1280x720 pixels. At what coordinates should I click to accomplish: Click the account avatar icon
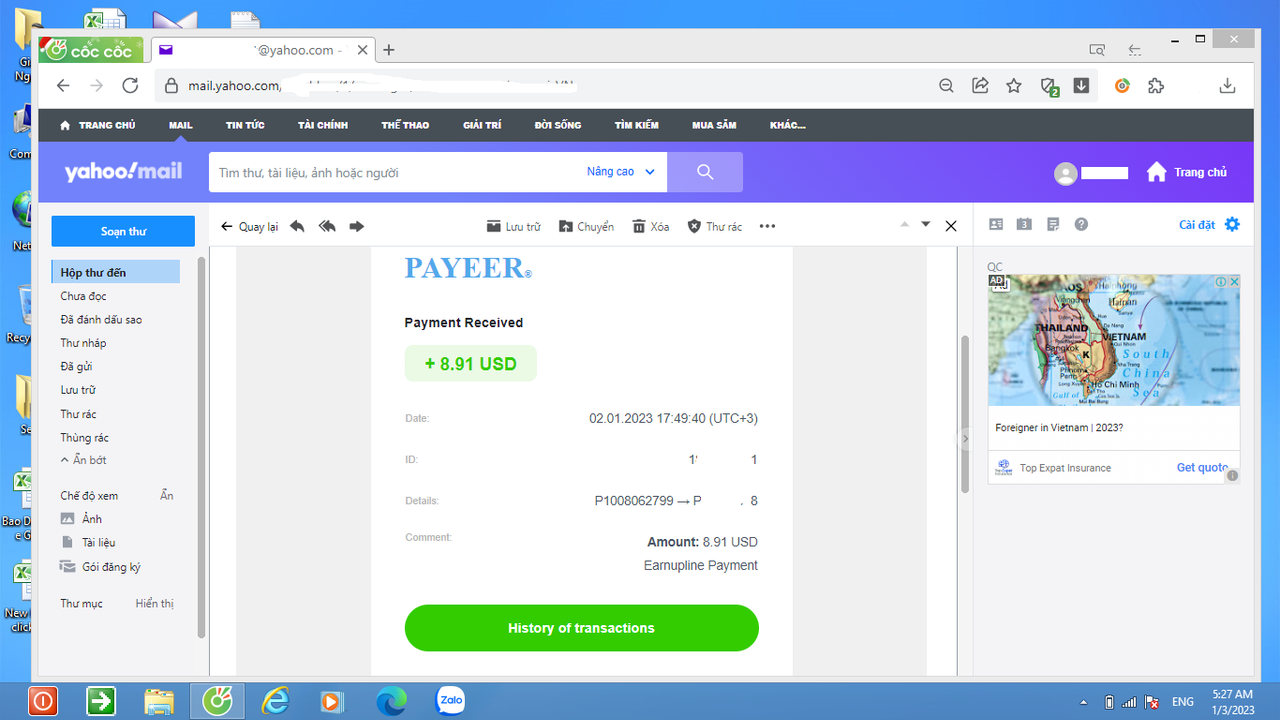[1066, 174]
